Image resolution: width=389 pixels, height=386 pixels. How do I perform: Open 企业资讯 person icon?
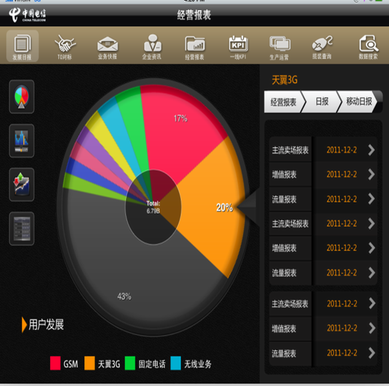tap(152, 46)
